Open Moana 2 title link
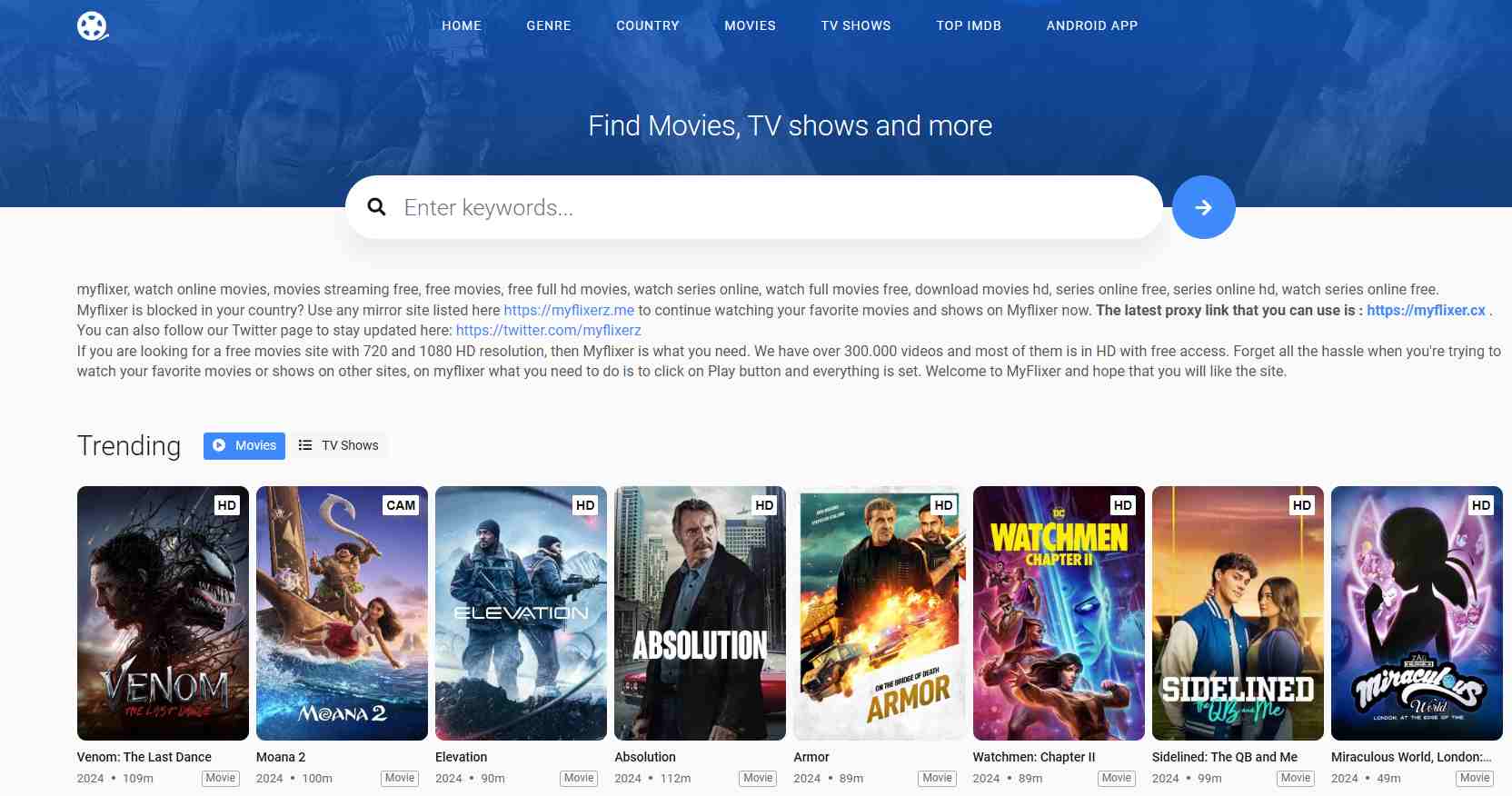This screenshot has width=1512, height=796. click(281, 757)
